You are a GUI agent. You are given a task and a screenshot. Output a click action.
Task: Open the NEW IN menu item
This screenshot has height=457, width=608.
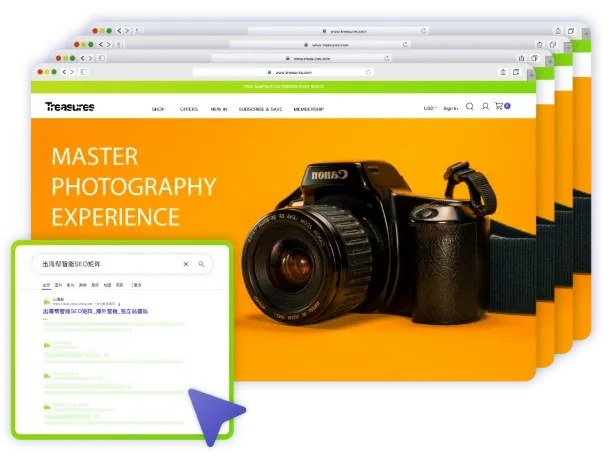pos(219,109)
